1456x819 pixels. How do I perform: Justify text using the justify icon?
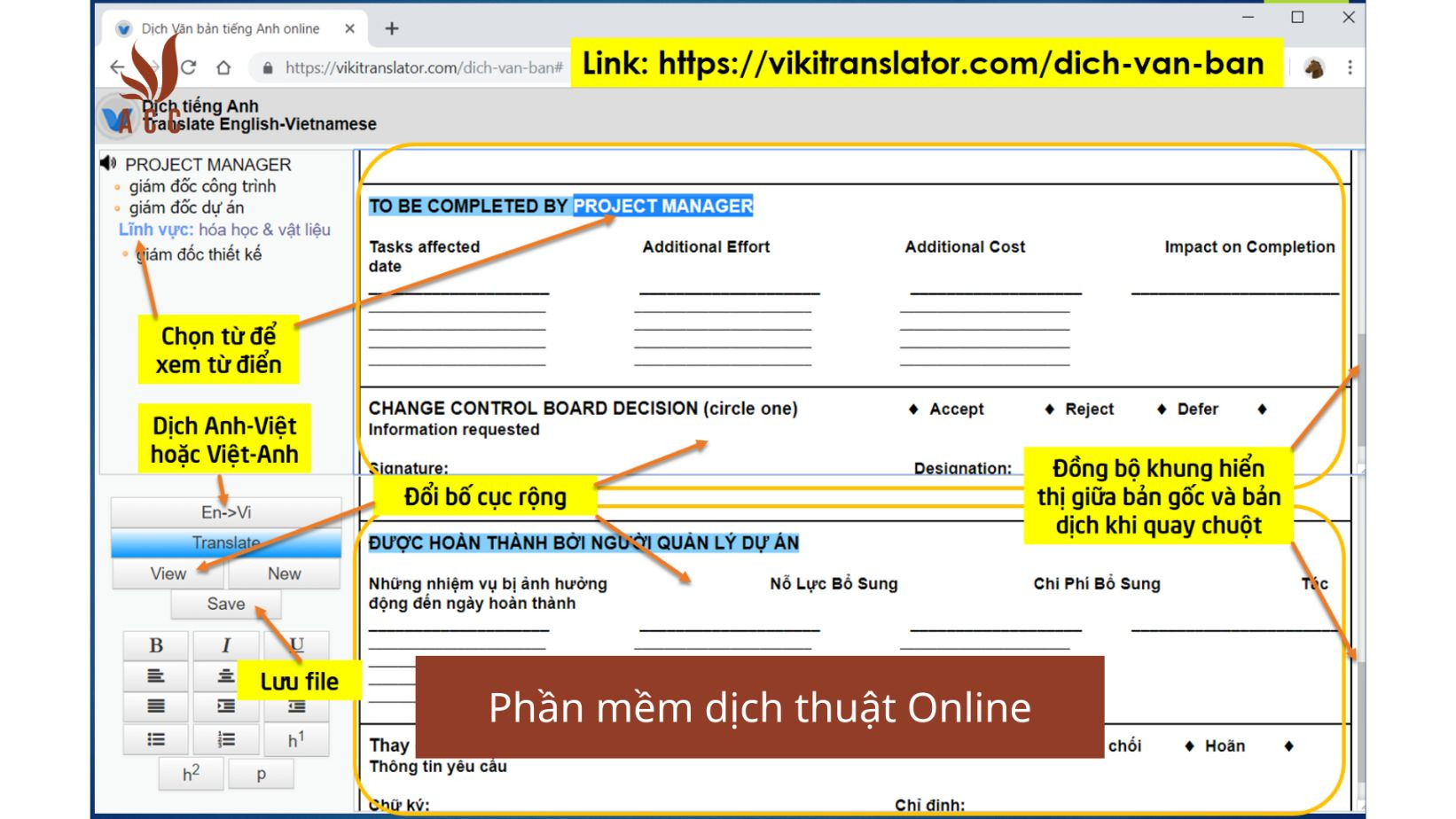(156, 706)
